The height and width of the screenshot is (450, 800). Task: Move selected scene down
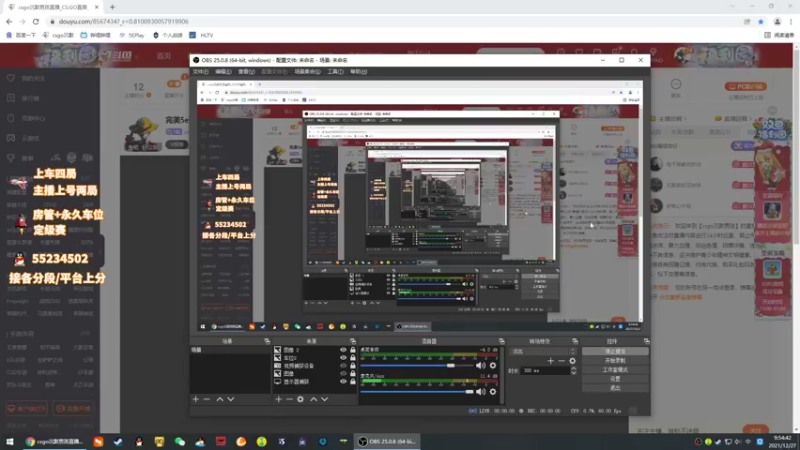click(x=231, y=399)
